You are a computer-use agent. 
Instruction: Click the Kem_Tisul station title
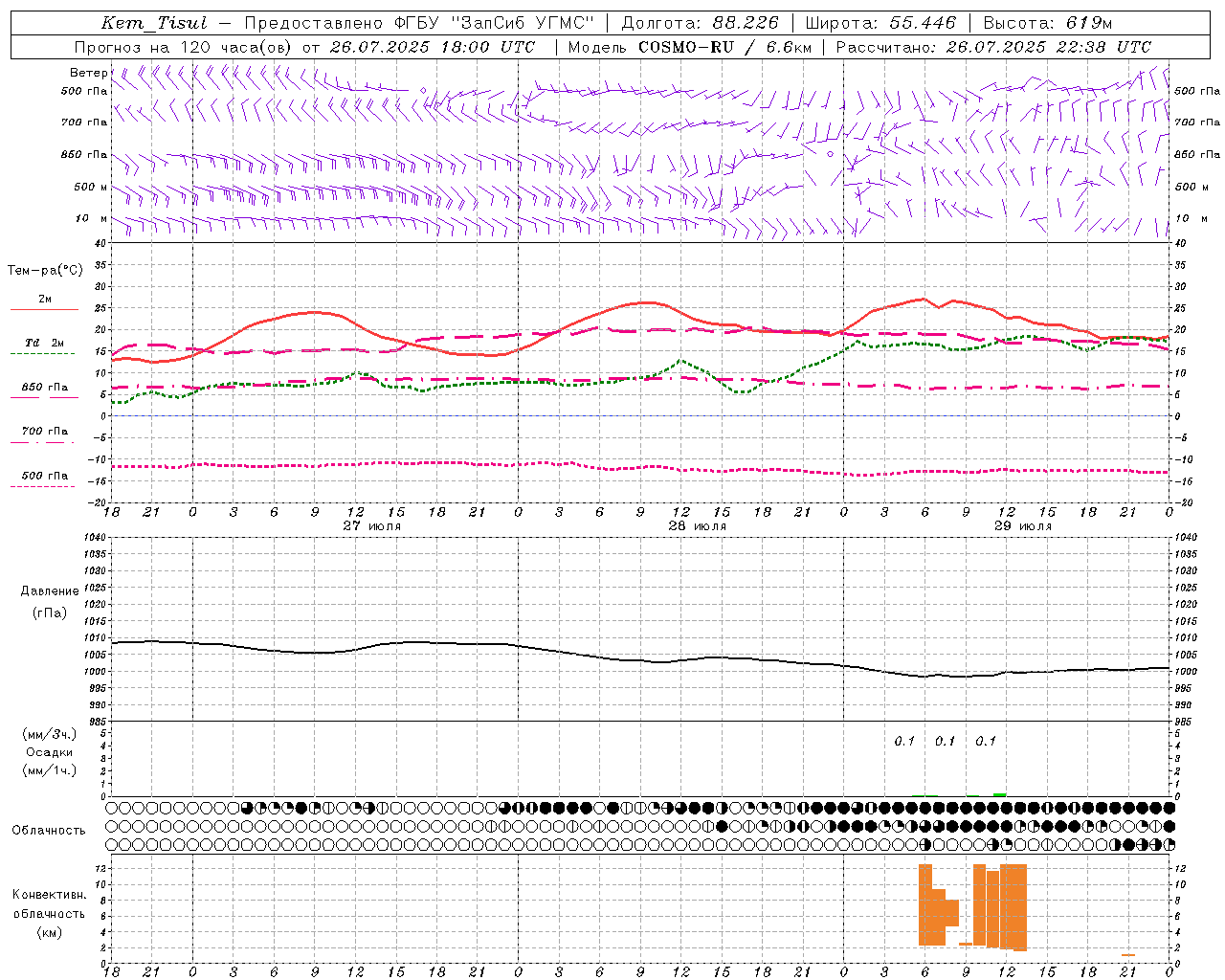click(x=154, y=23)
